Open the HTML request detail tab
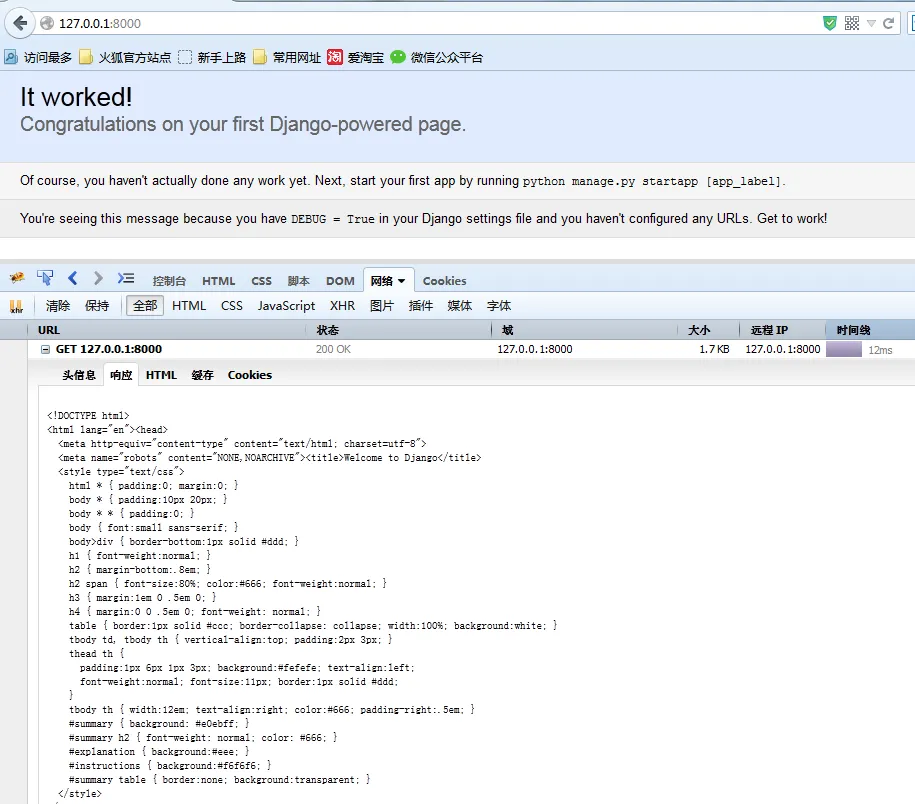This screenshot has width=915, height=804. 161,375
